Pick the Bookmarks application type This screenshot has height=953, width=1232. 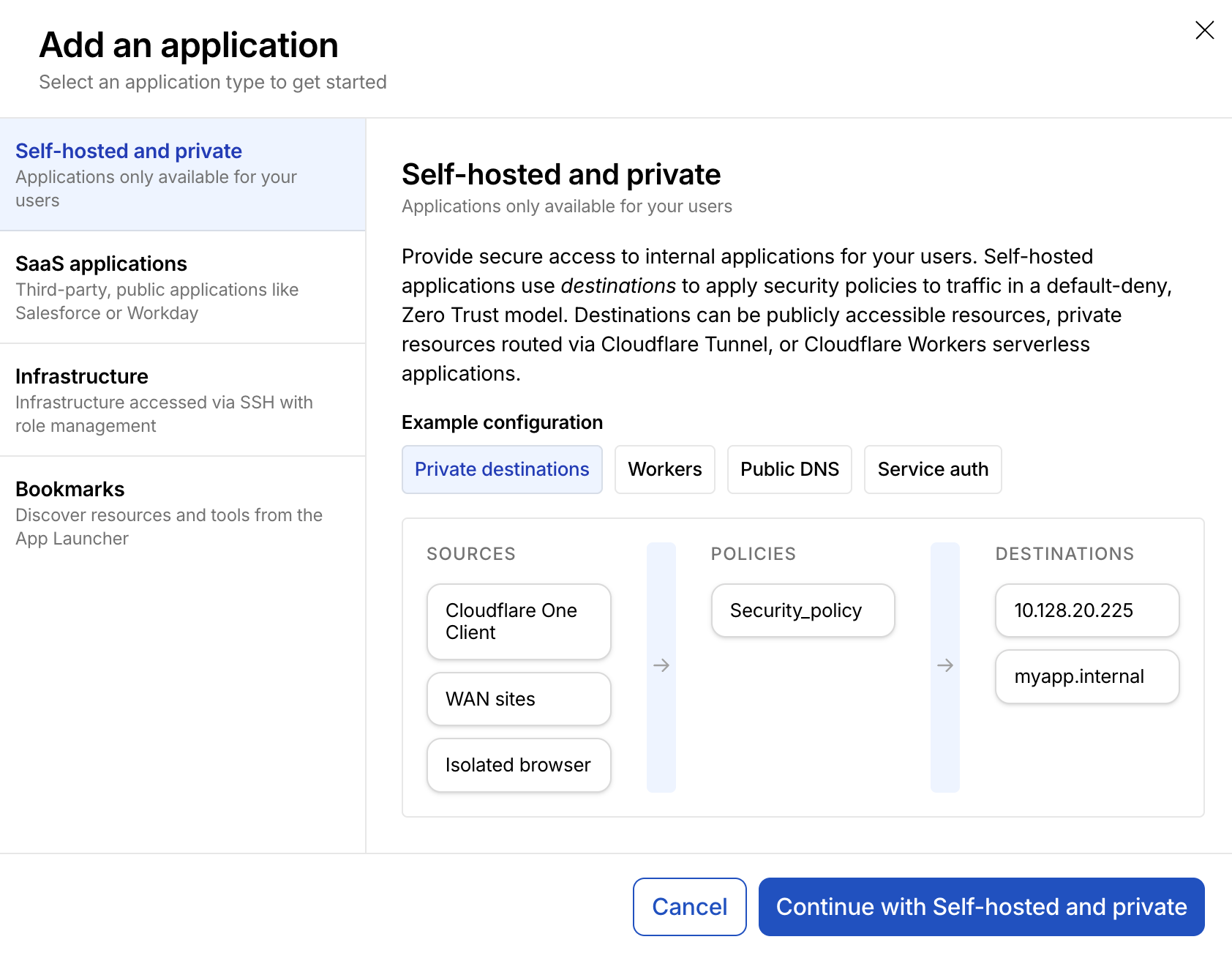coord(182,513)
